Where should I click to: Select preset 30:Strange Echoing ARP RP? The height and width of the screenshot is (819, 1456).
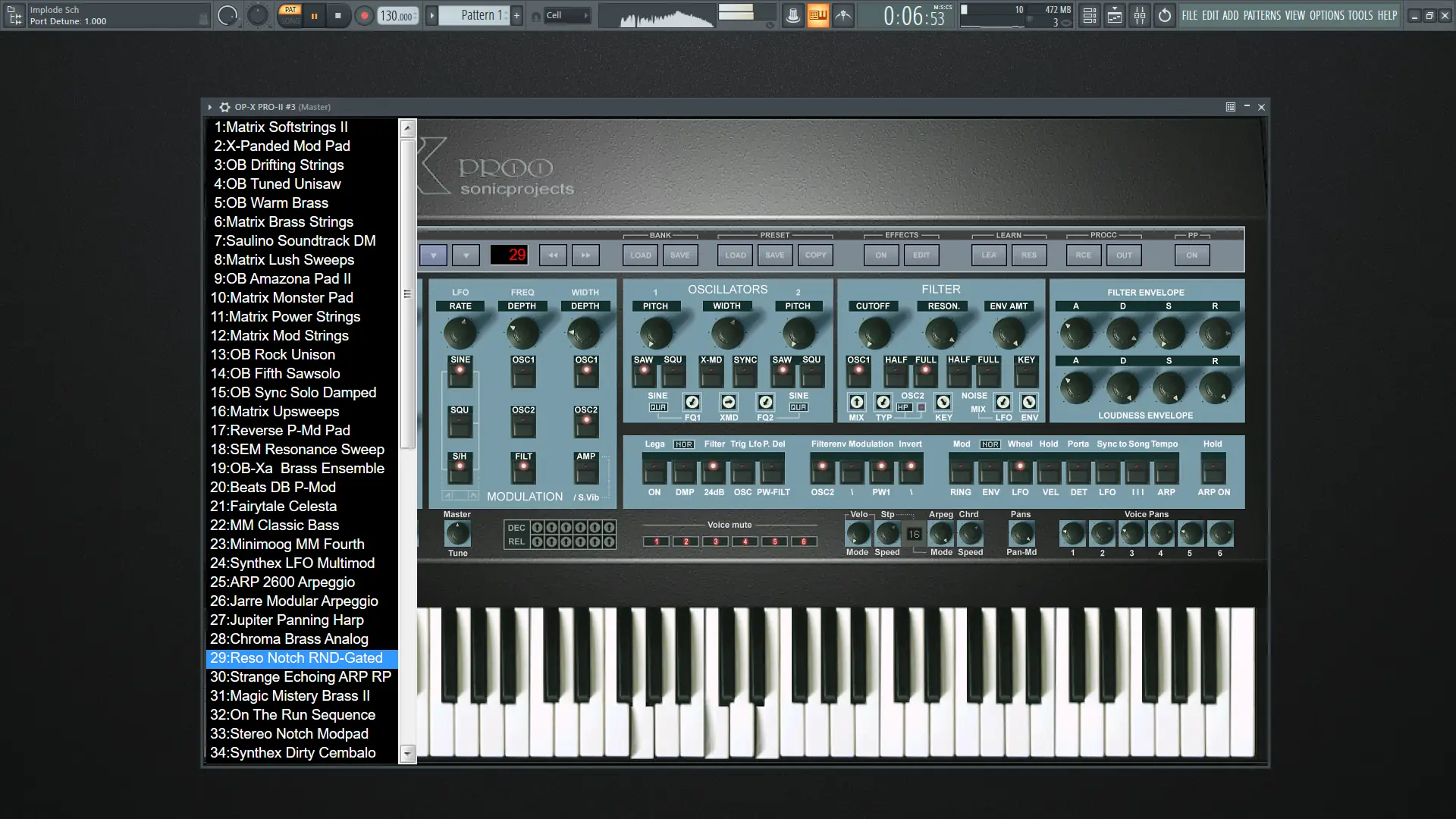point(300,676)
